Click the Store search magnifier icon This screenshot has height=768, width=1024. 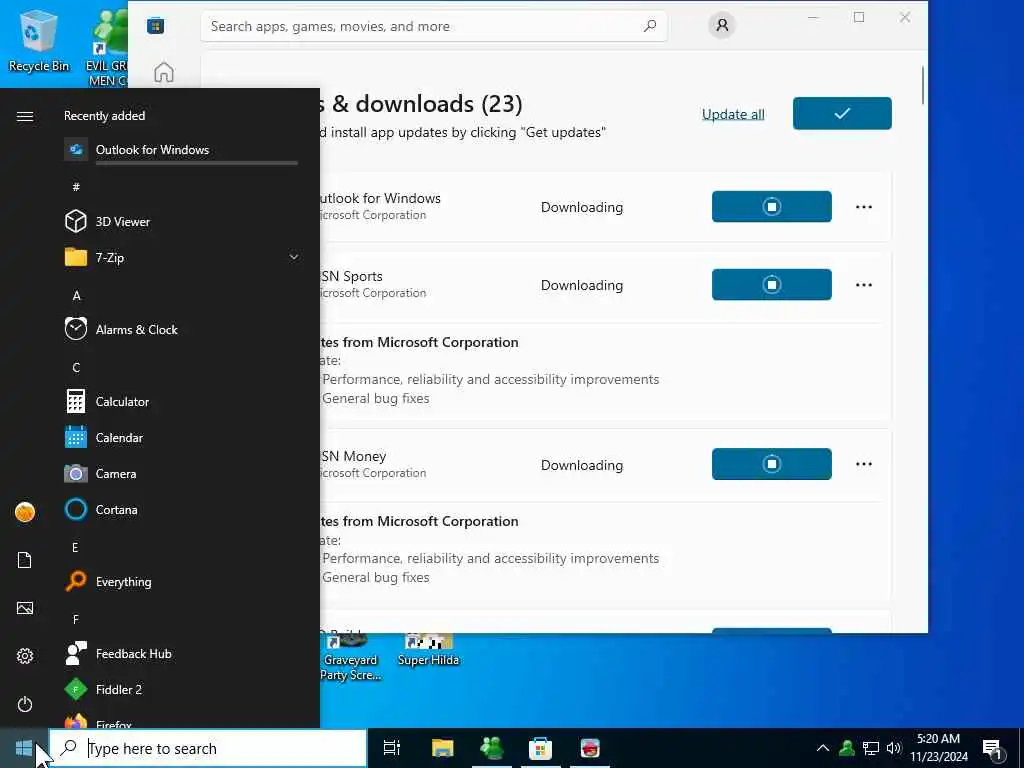click(x=649, y=26)
